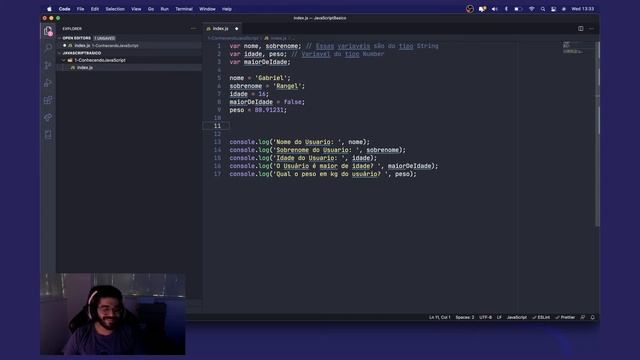Open the Selection menu
Image resolution: width=640 pixels, height=360 pixels.
(x=115, y=9)
